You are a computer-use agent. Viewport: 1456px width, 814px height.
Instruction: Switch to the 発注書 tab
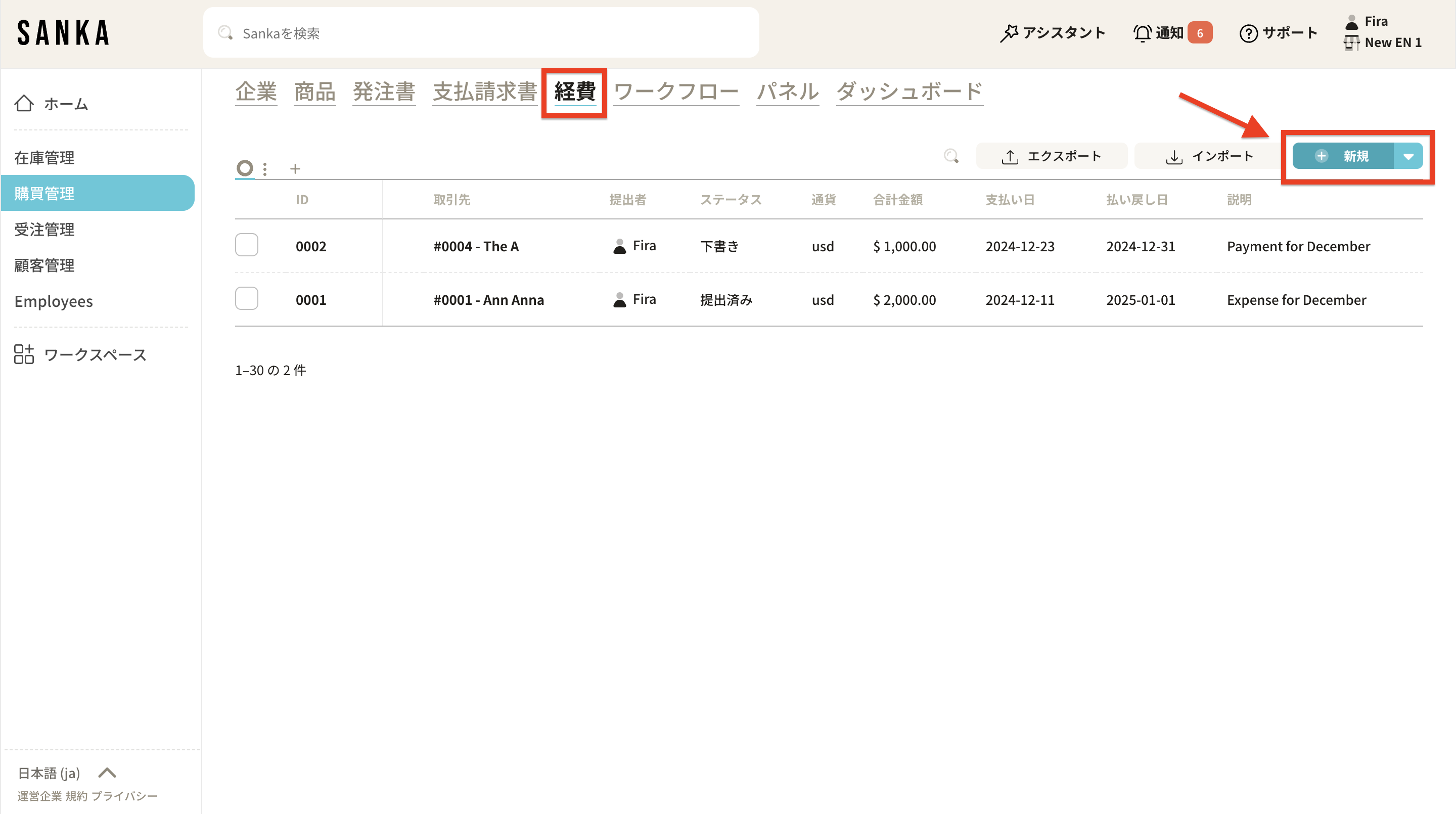[384, 92]
